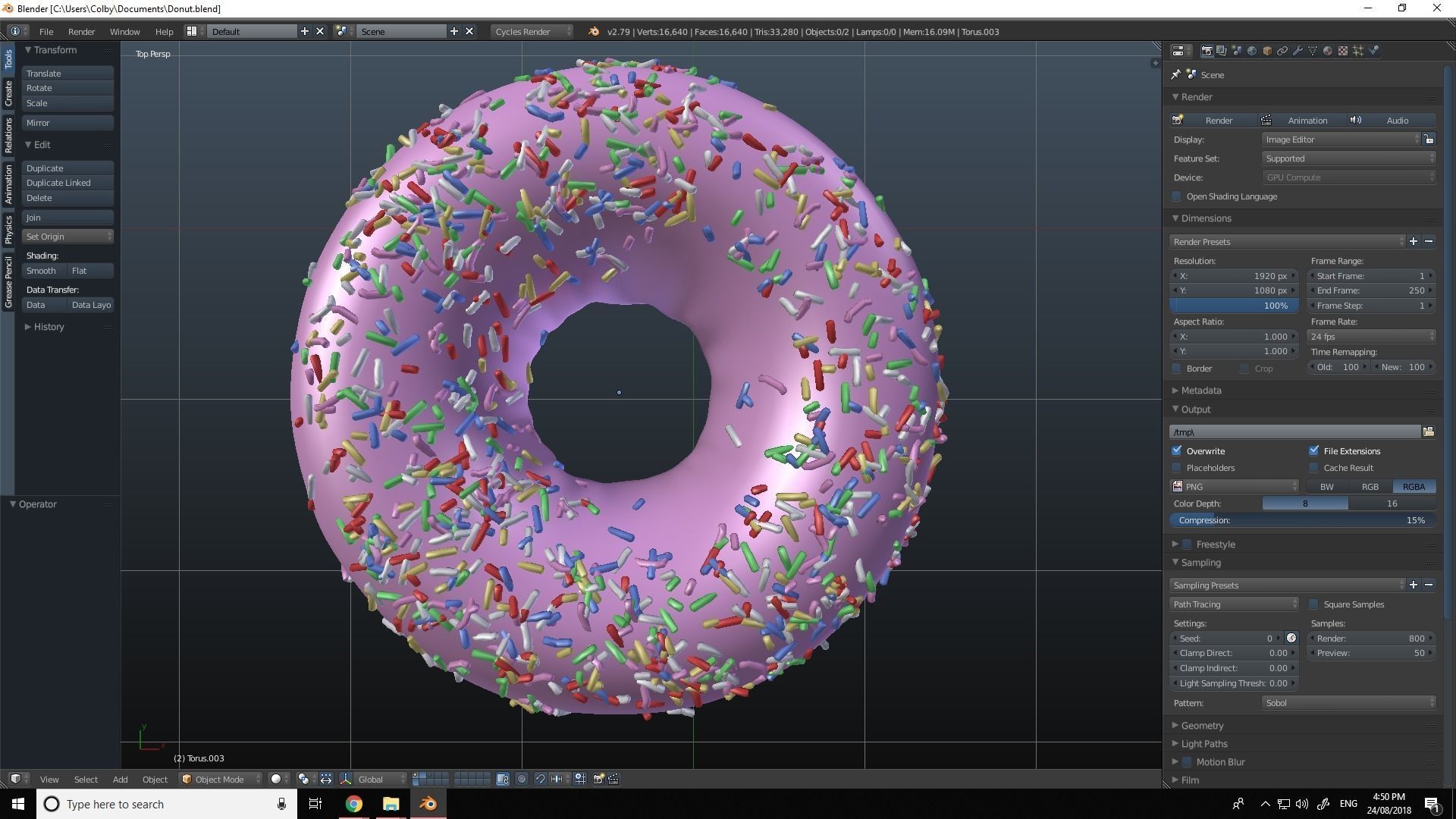Uncheck the Overwrite option
The height and width of the screenshot is (819, 1456).
pyautogui.click(x=1177, y=450)
